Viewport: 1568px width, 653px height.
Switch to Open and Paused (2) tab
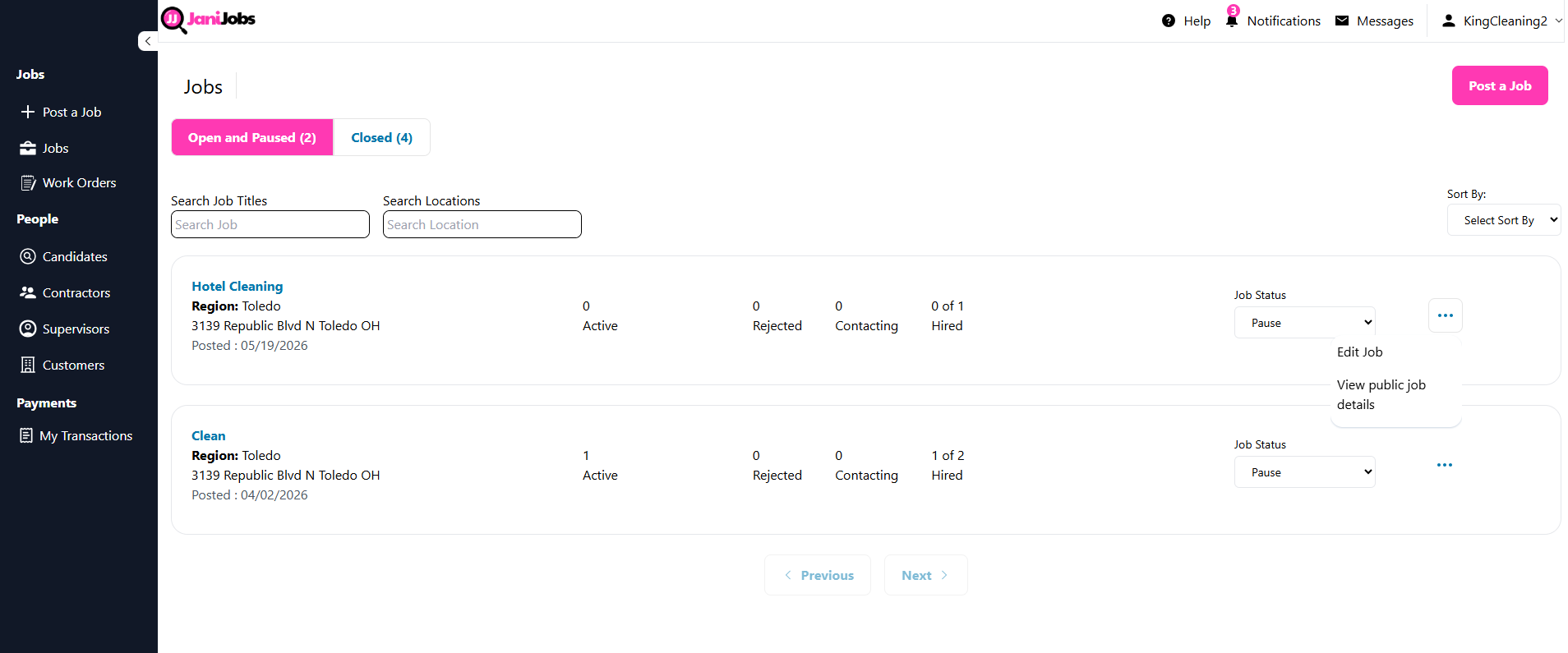(x=252, y=137)
